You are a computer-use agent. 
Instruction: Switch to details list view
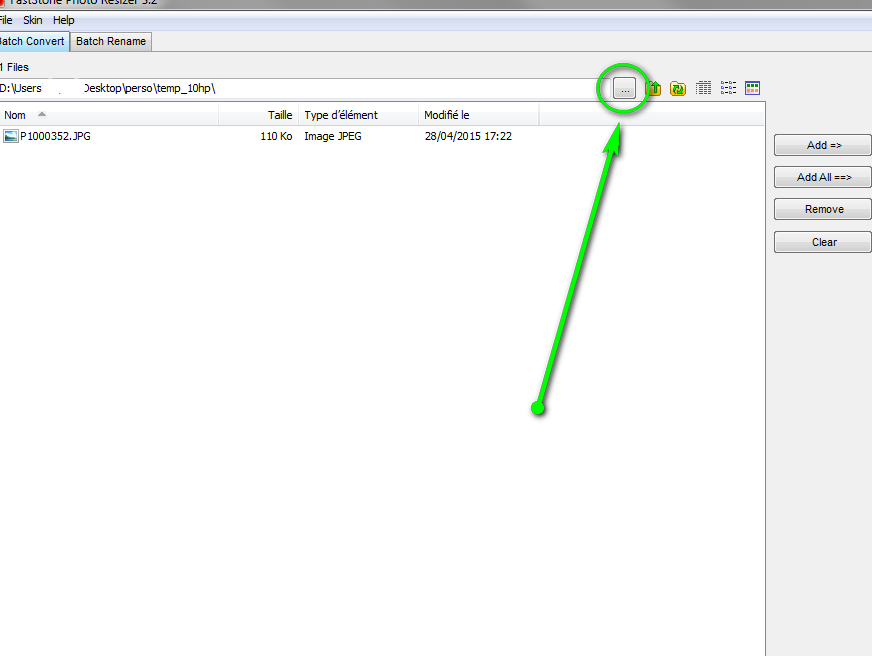[703, 88]
